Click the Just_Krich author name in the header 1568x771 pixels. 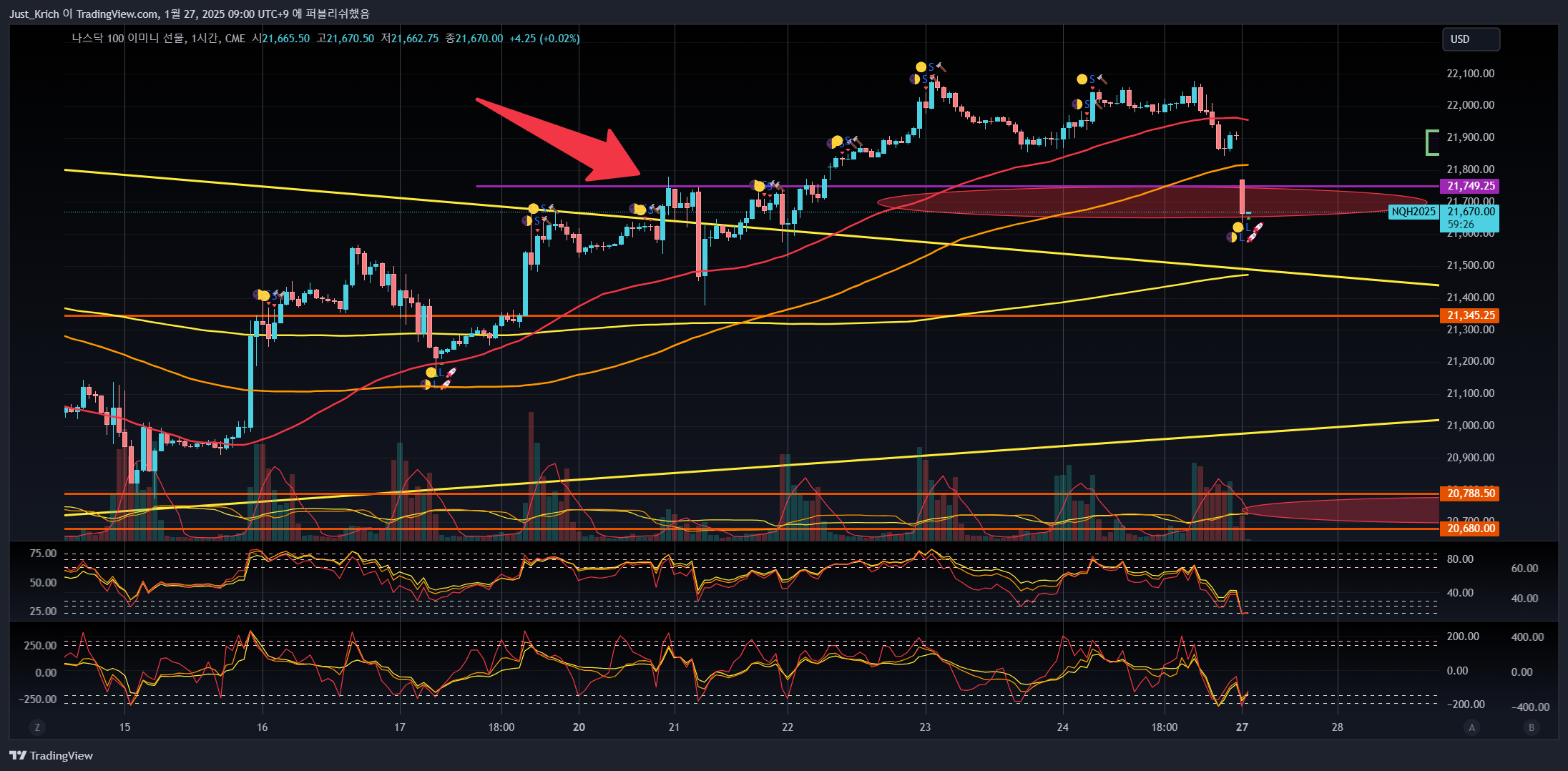34,14
